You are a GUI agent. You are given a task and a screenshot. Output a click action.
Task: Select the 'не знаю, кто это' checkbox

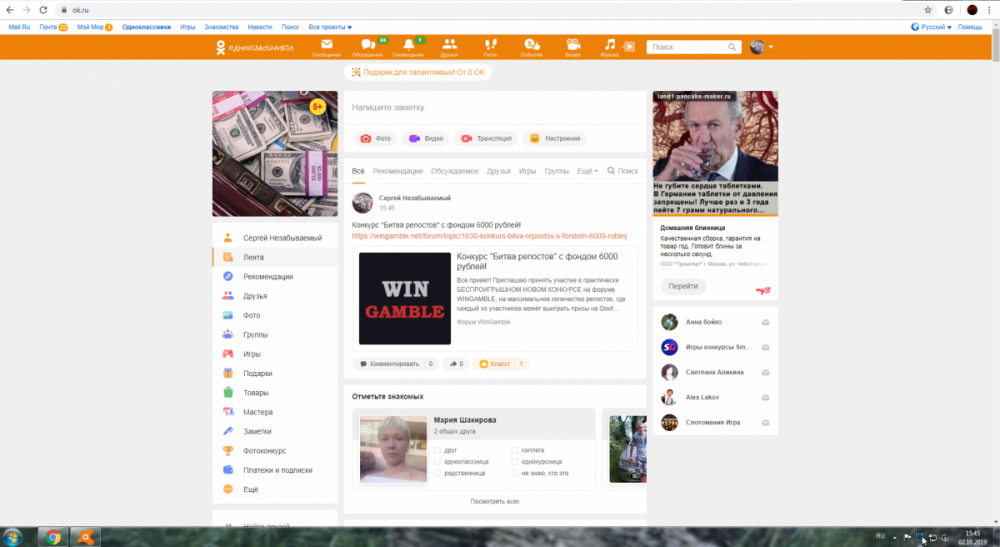tap(514, 473)
